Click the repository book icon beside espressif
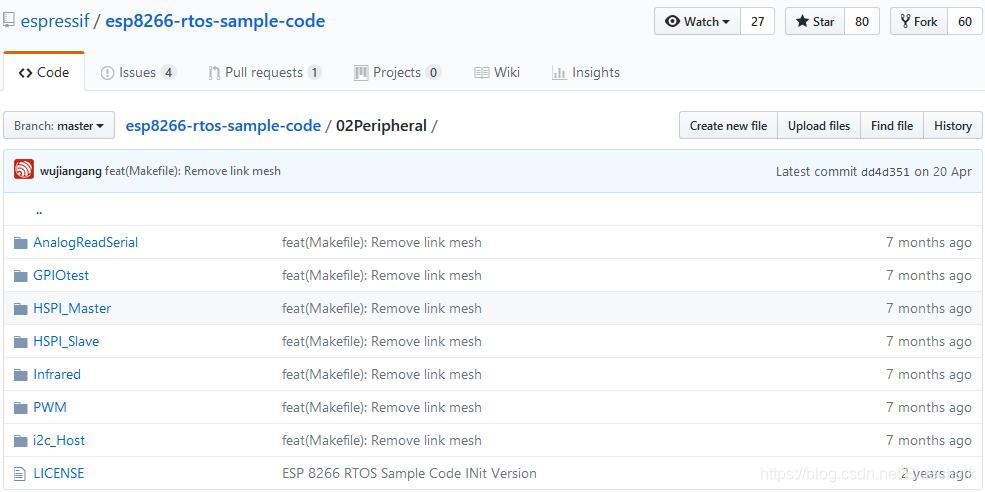This screenshot has width=985, height=492. [8, 21]
